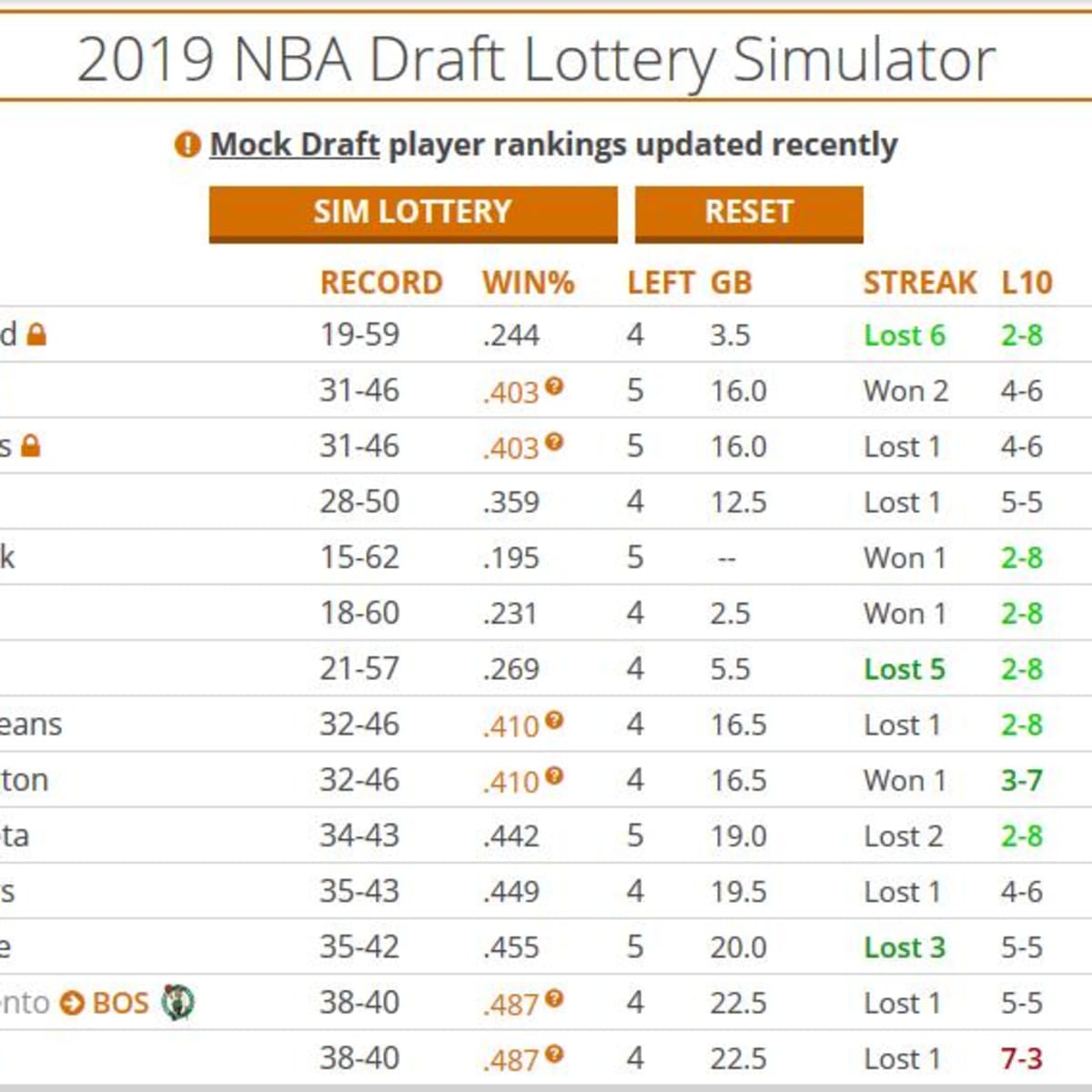Sort by the WIN% column header
Screen dimensions: 1092x1092
(528, 283)
